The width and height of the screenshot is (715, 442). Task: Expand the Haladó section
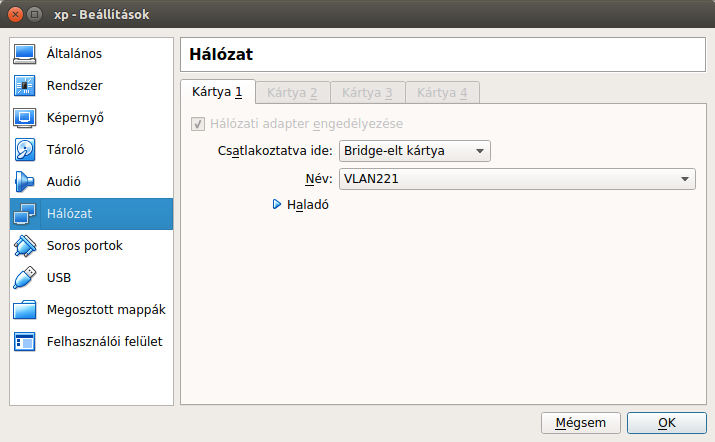300,205
